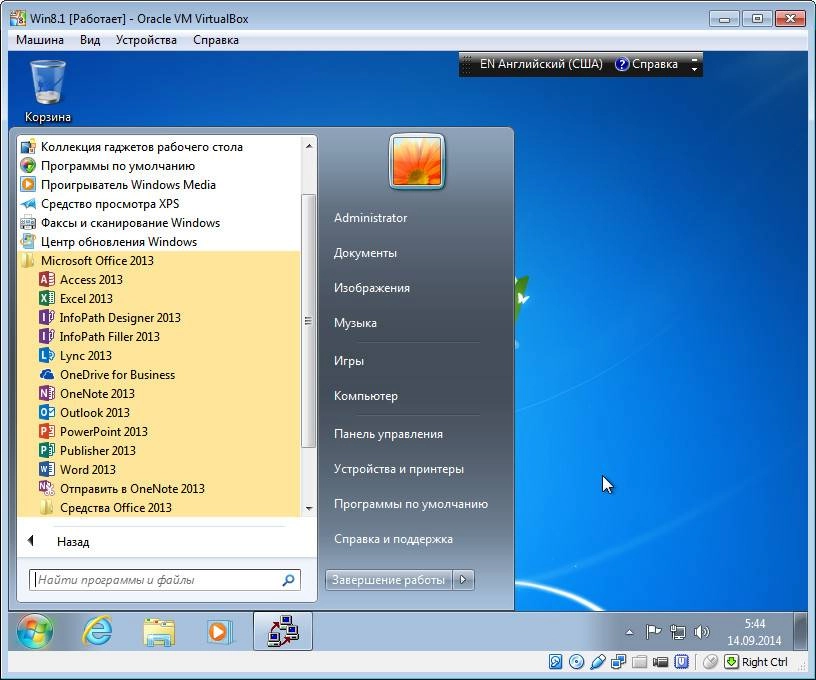Open the Устройства menu
This screenshot has width=816, height=680.
pos(146,40)
